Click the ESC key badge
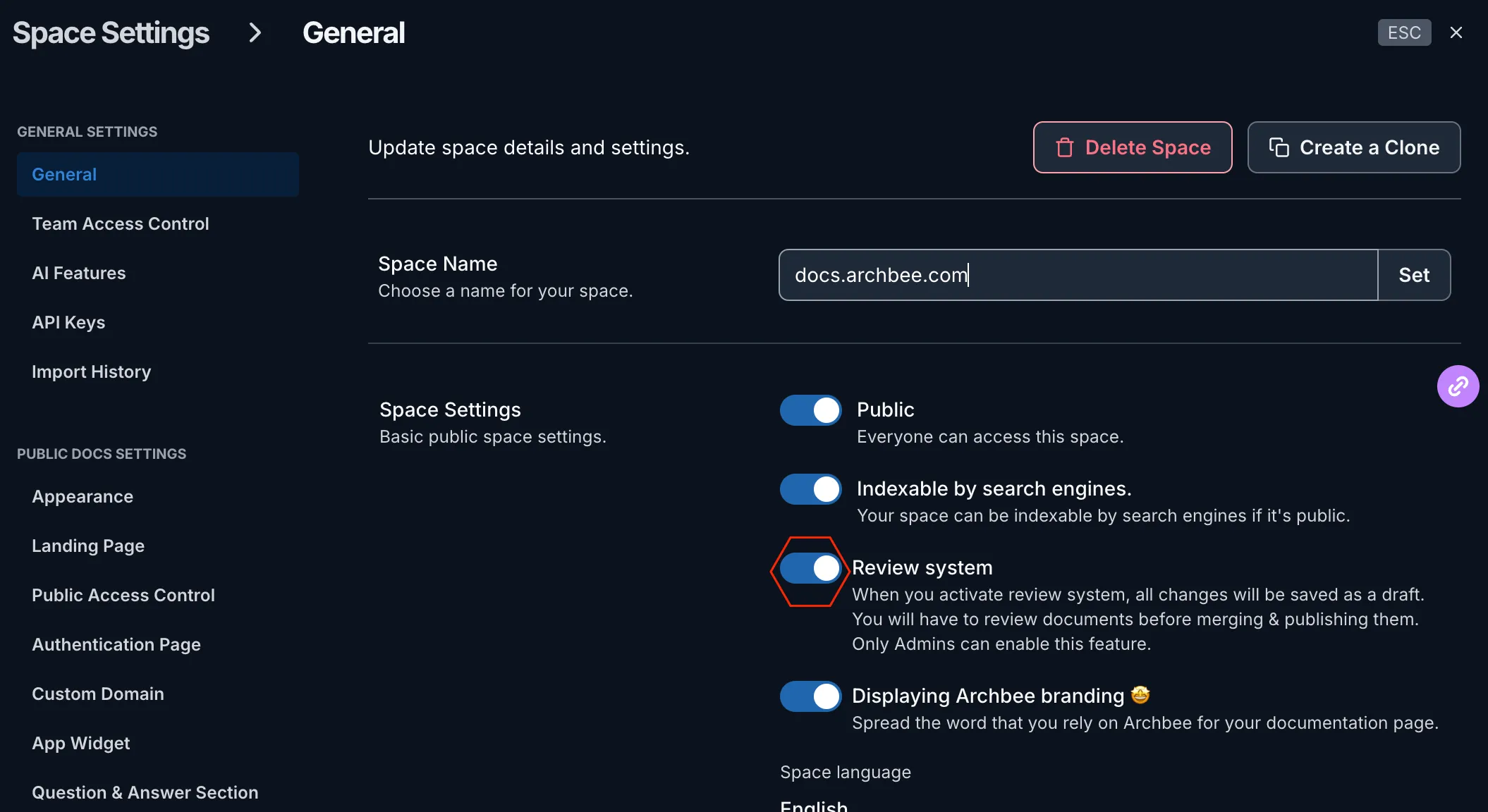1488x812 pixels. [x=1404, y=32]
